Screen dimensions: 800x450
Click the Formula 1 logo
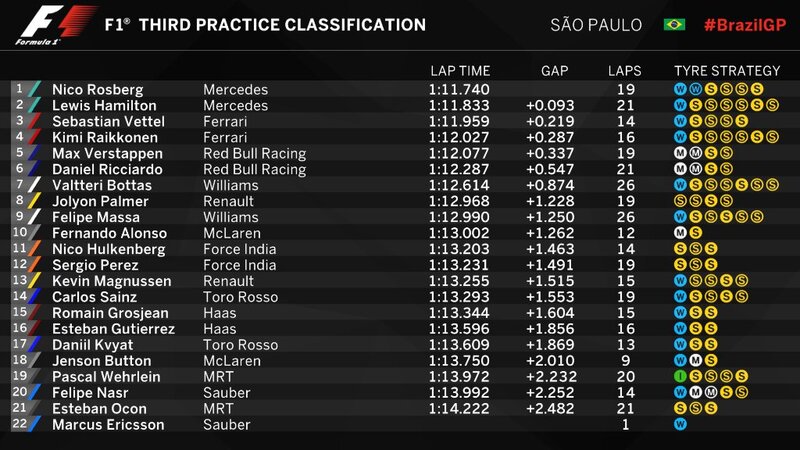55,24
